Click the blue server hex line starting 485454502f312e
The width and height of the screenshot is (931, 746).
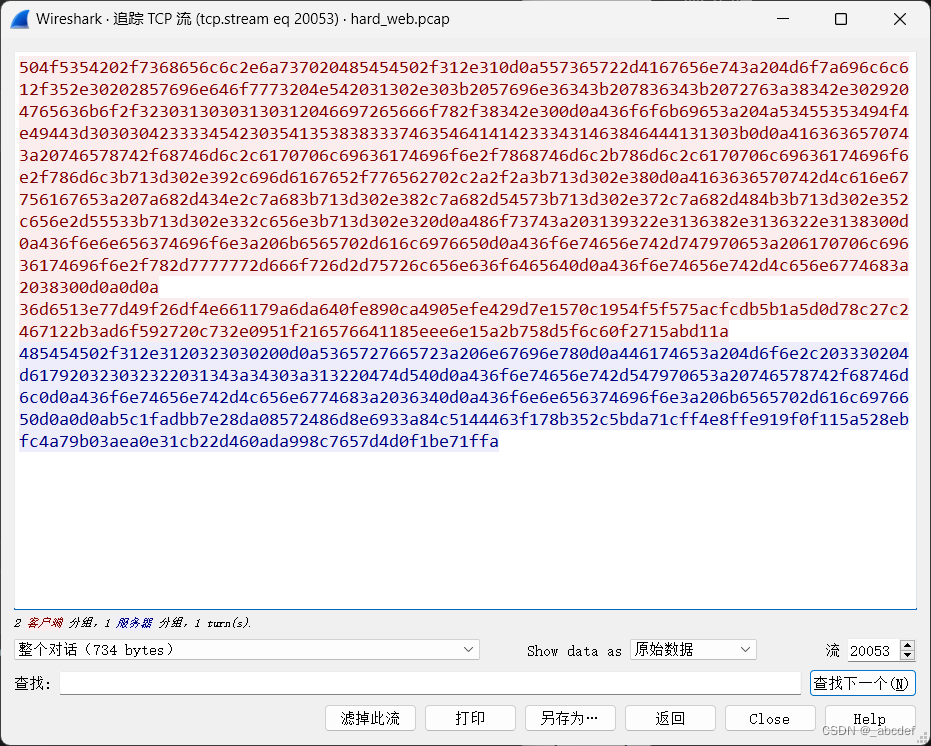(x=464, y=353)
